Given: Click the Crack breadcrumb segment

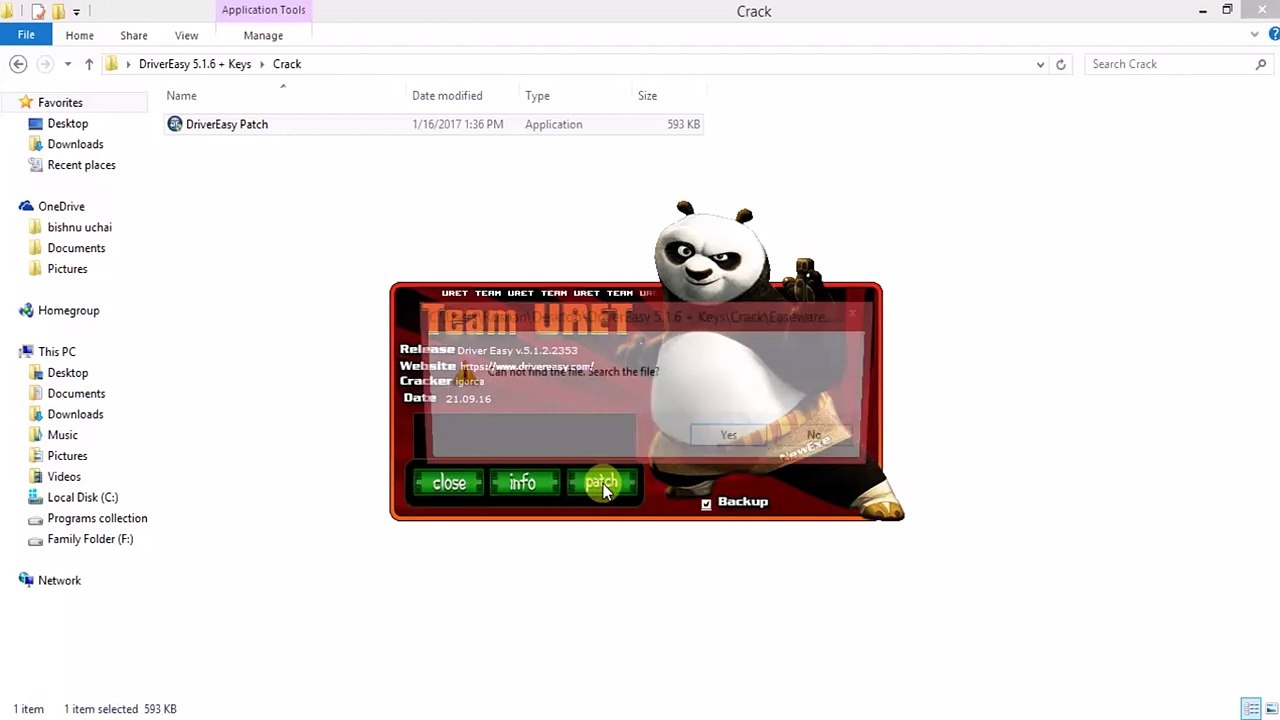Looking at the screenshot, I should pos(287,64).
